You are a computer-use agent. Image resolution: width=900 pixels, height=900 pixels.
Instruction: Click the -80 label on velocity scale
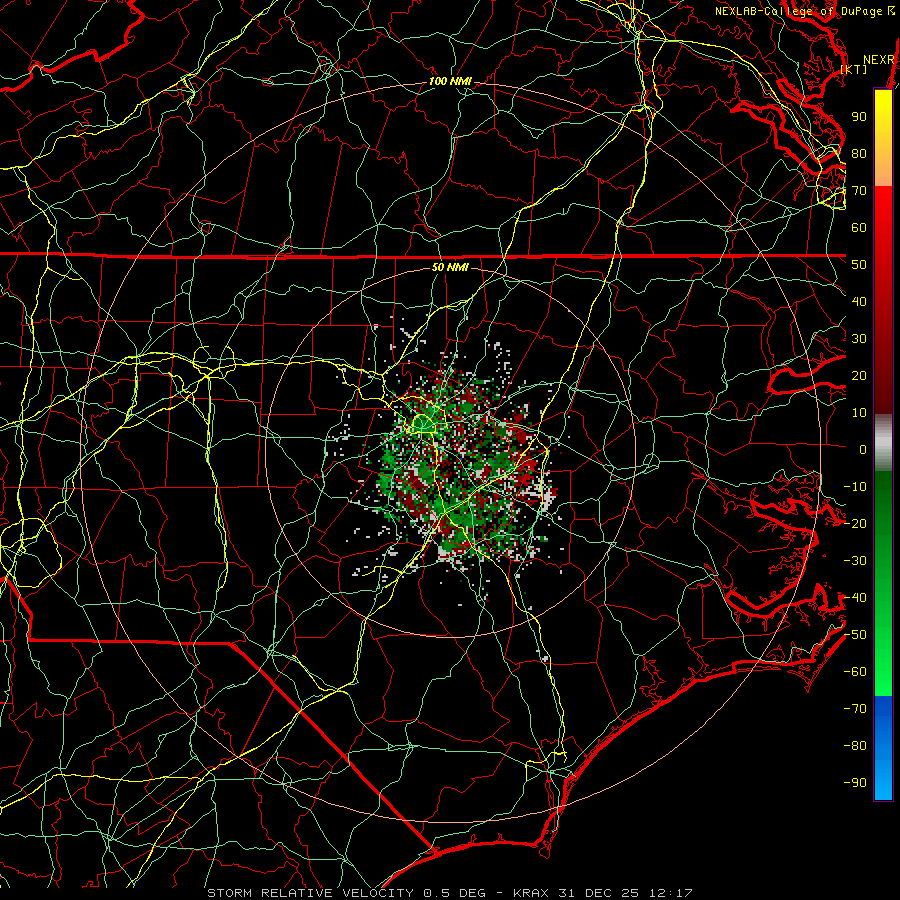click(x=855, y=746)
